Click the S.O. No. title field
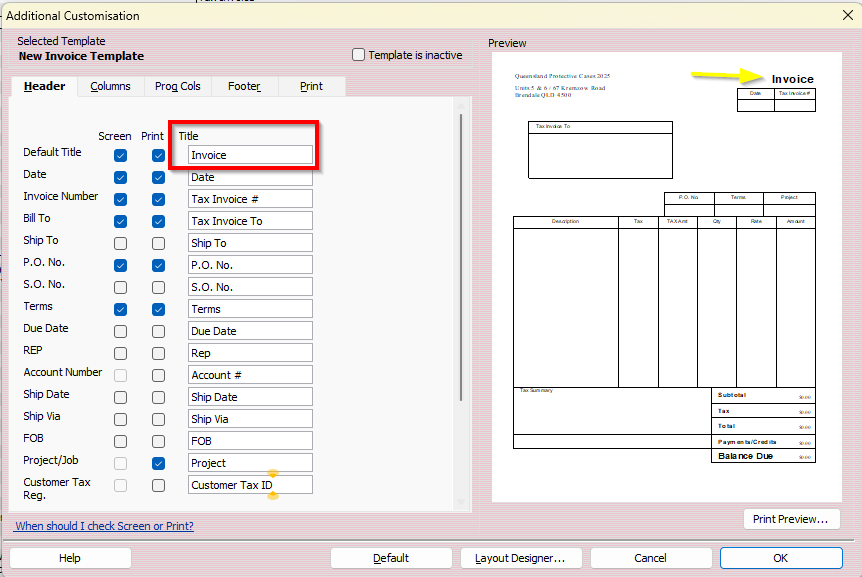Viewport: 862px width, 577px height. pyautogui.click(x=250, y=287)
